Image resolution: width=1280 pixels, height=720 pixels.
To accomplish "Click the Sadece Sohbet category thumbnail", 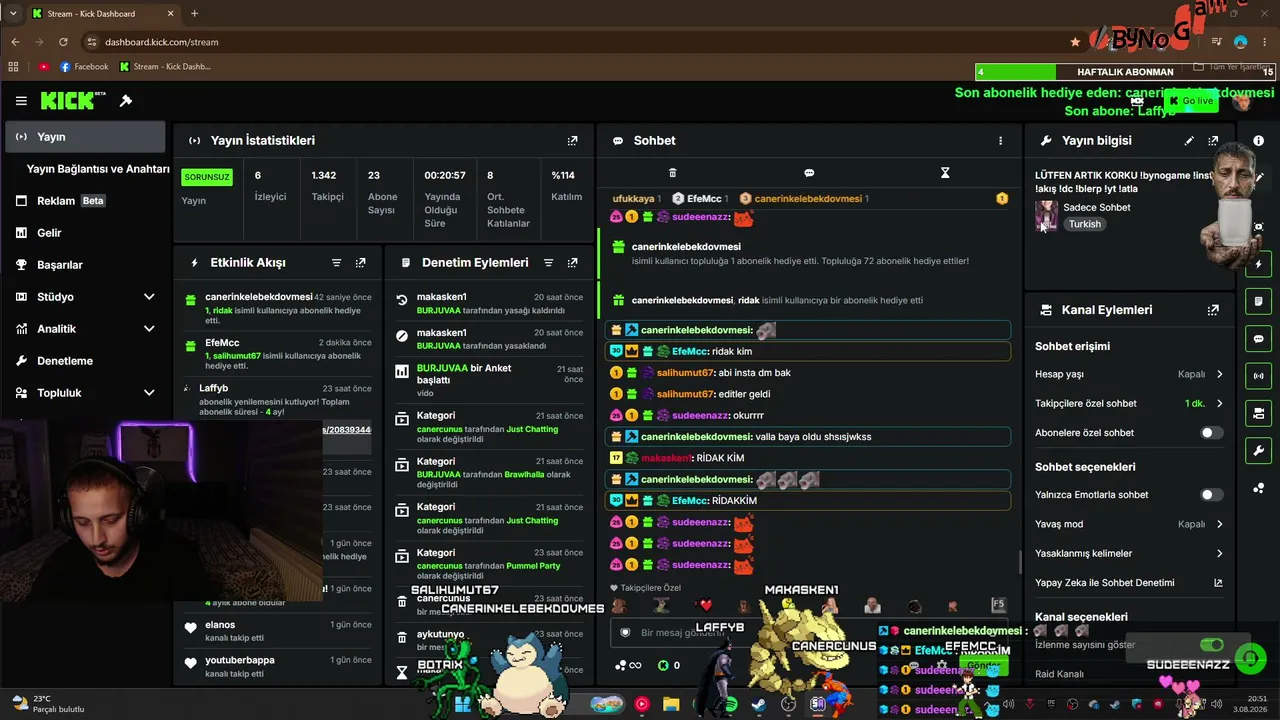I will [x=1046, y=215].
